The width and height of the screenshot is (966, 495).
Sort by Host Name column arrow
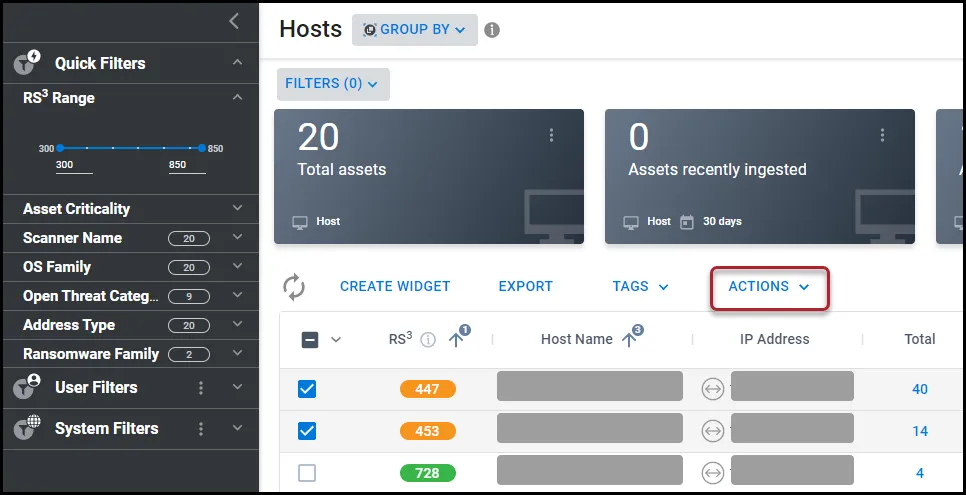coord(629,339)
